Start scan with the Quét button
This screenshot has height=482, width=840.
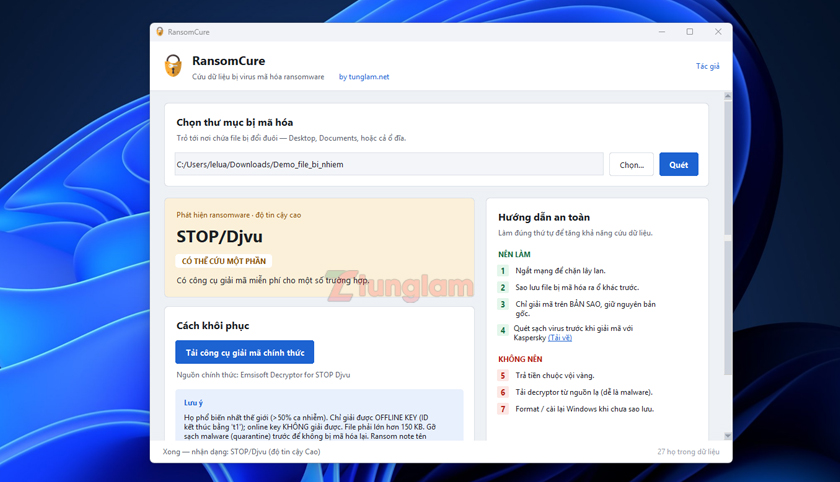[x=678, y=164]
